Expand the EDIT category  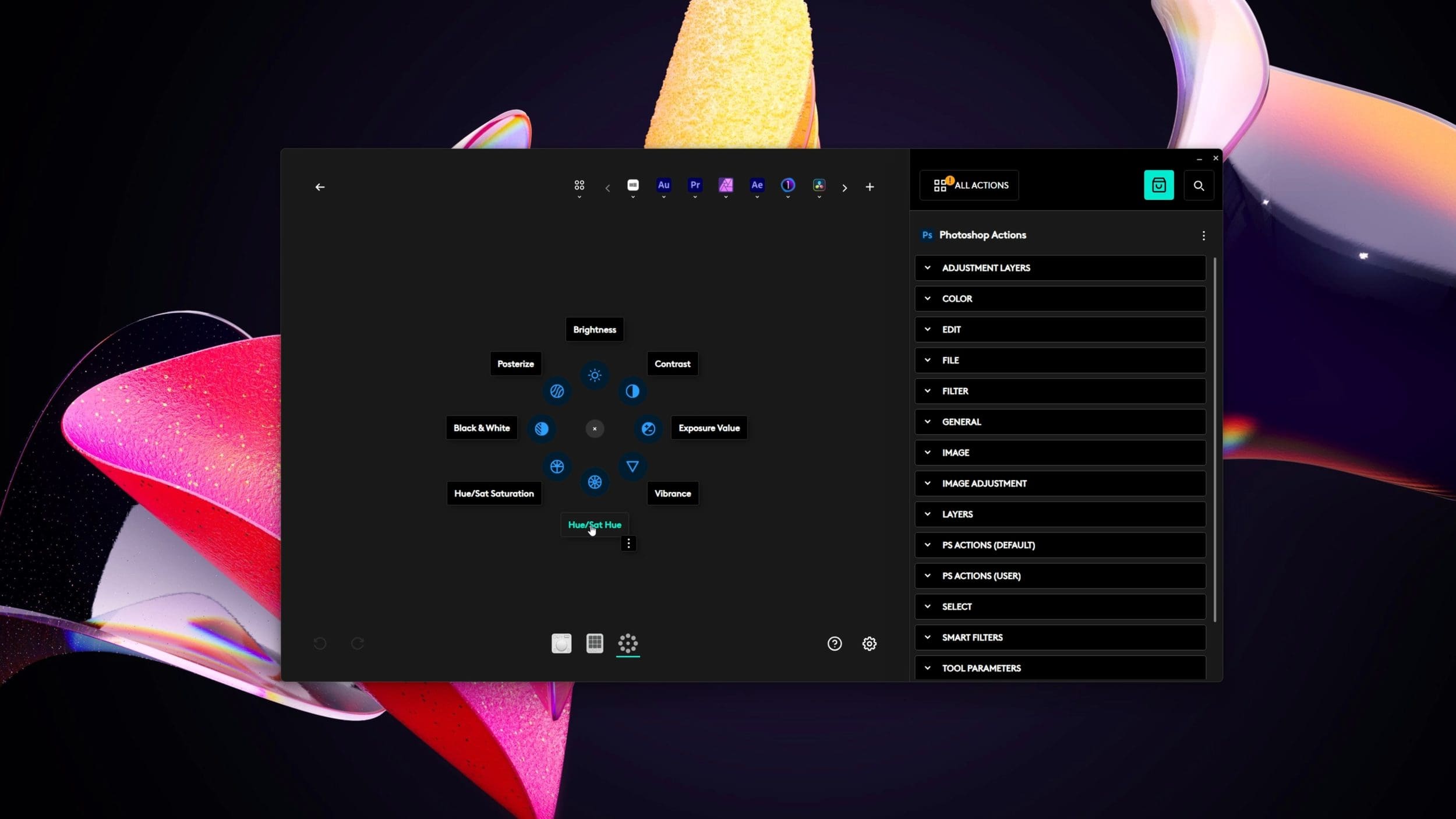click(1060, 330)
